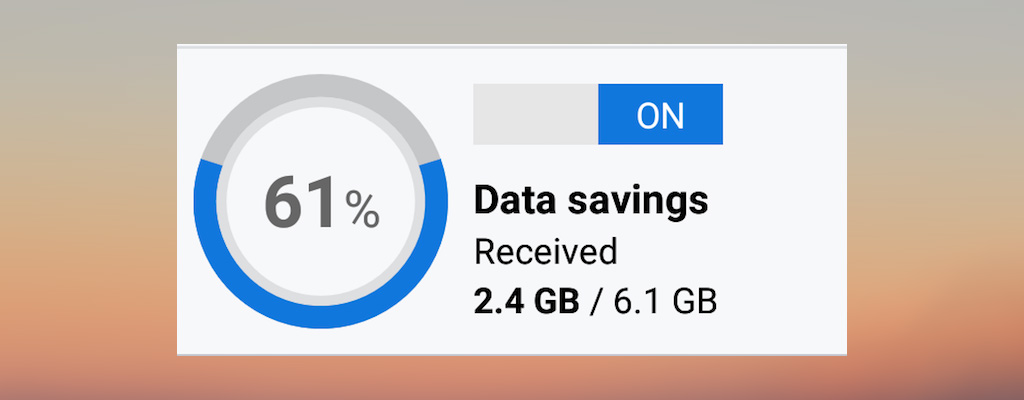
Task: Click the grey off side of the switch
Action: (535, 114)
